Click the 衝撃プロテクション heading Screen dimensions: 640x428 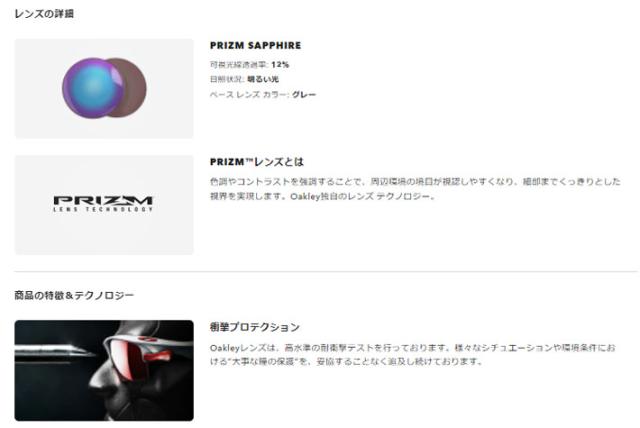click(x=255, y=327)
